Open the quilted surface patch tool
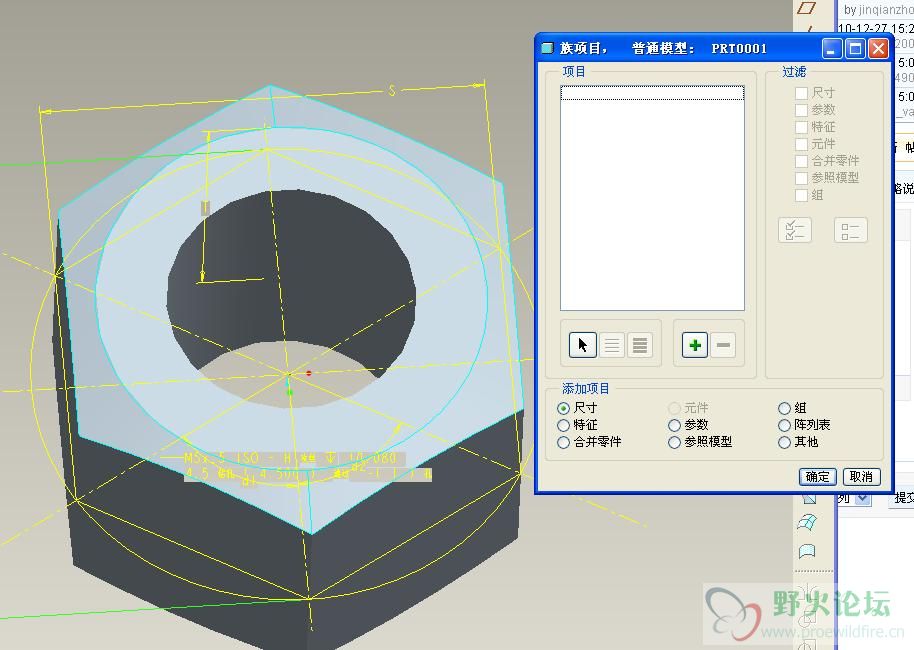 pos(807,522)
